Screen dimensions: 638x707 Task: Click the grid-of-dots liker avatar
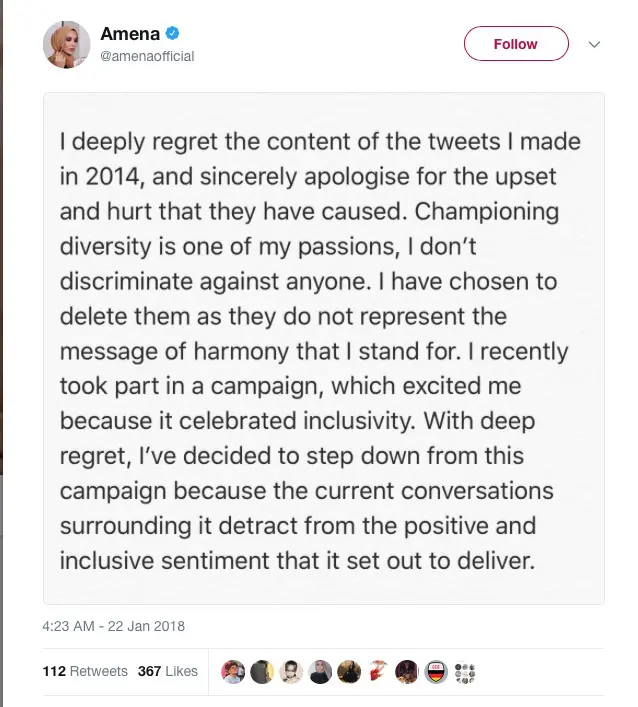[464, 671]
